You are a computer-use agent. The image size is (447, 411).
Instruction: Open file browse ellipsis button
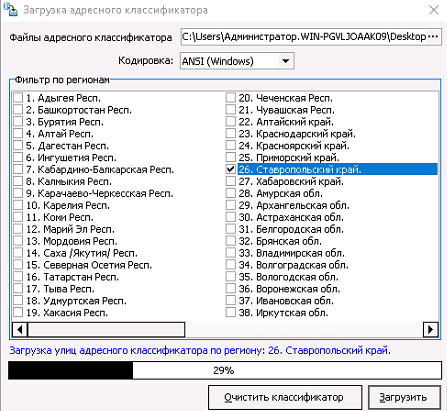point(433,37)
